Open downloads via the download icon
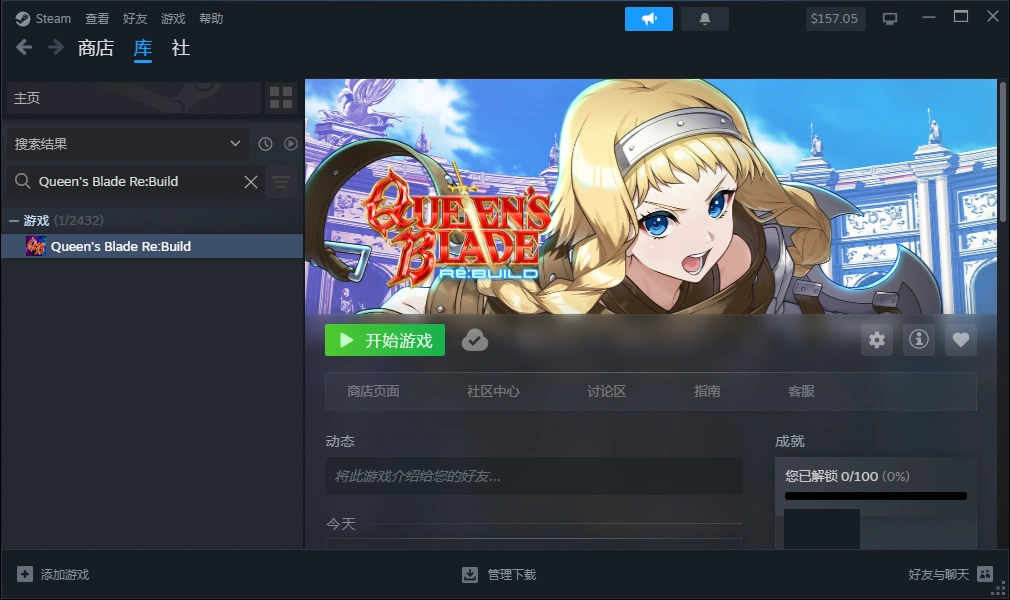The width and height of the screenshot is (1010, 600). coord(470,574)
